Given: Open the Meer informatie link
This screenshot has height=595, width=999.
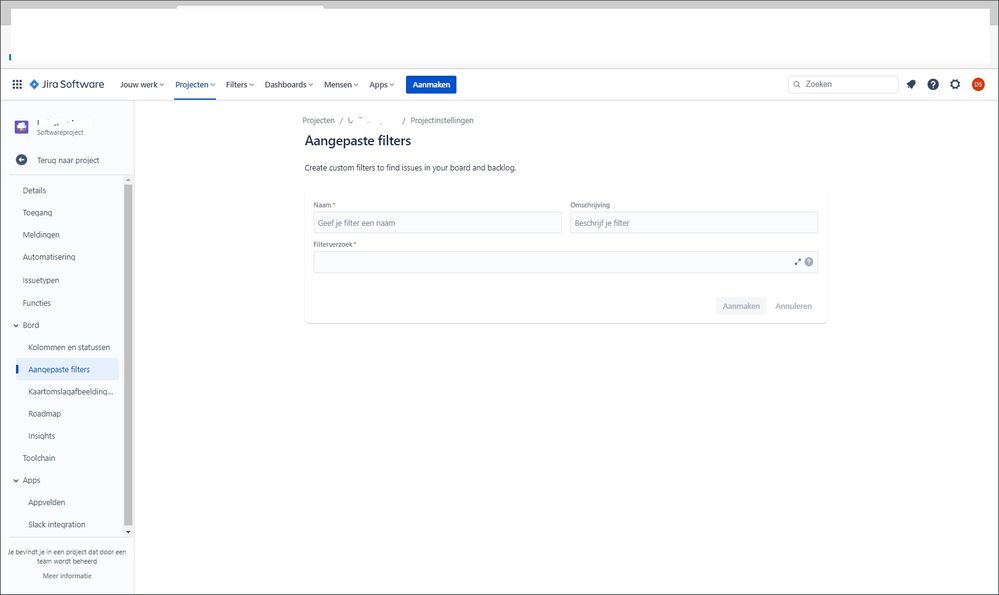Looking at the screenshot, I should 67,576.
